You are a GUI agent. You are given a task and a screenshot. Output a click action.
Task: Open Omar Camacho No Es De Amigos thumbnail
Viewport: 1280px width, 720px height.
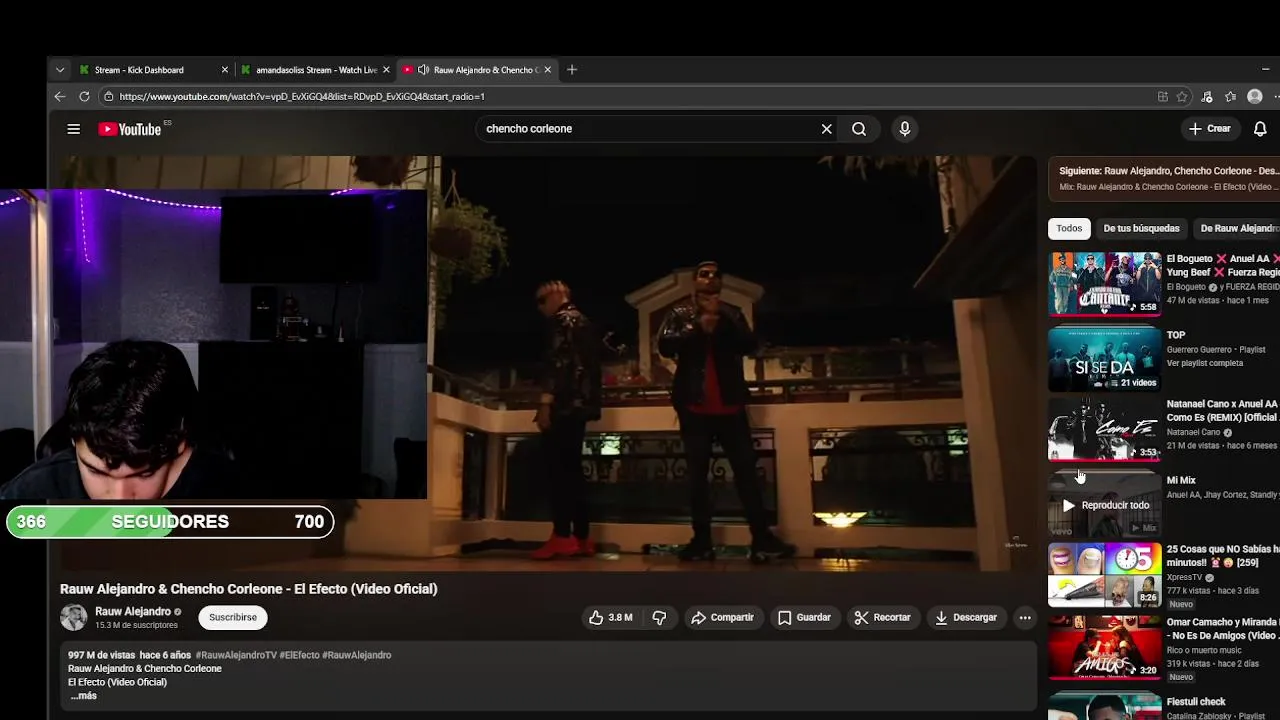point(1105,648)
